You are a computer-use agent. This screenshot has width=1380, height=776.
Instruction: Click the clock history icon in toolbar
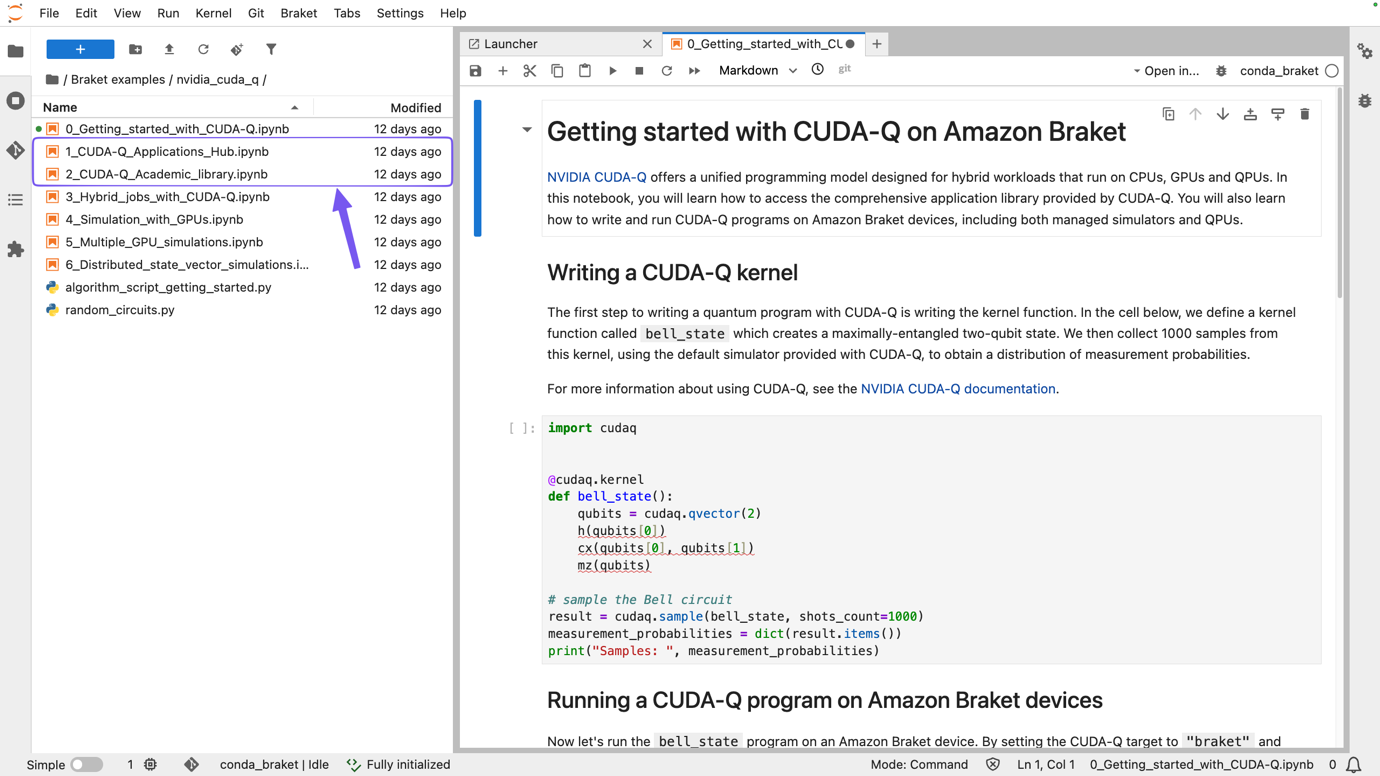(x=818, y=70)
